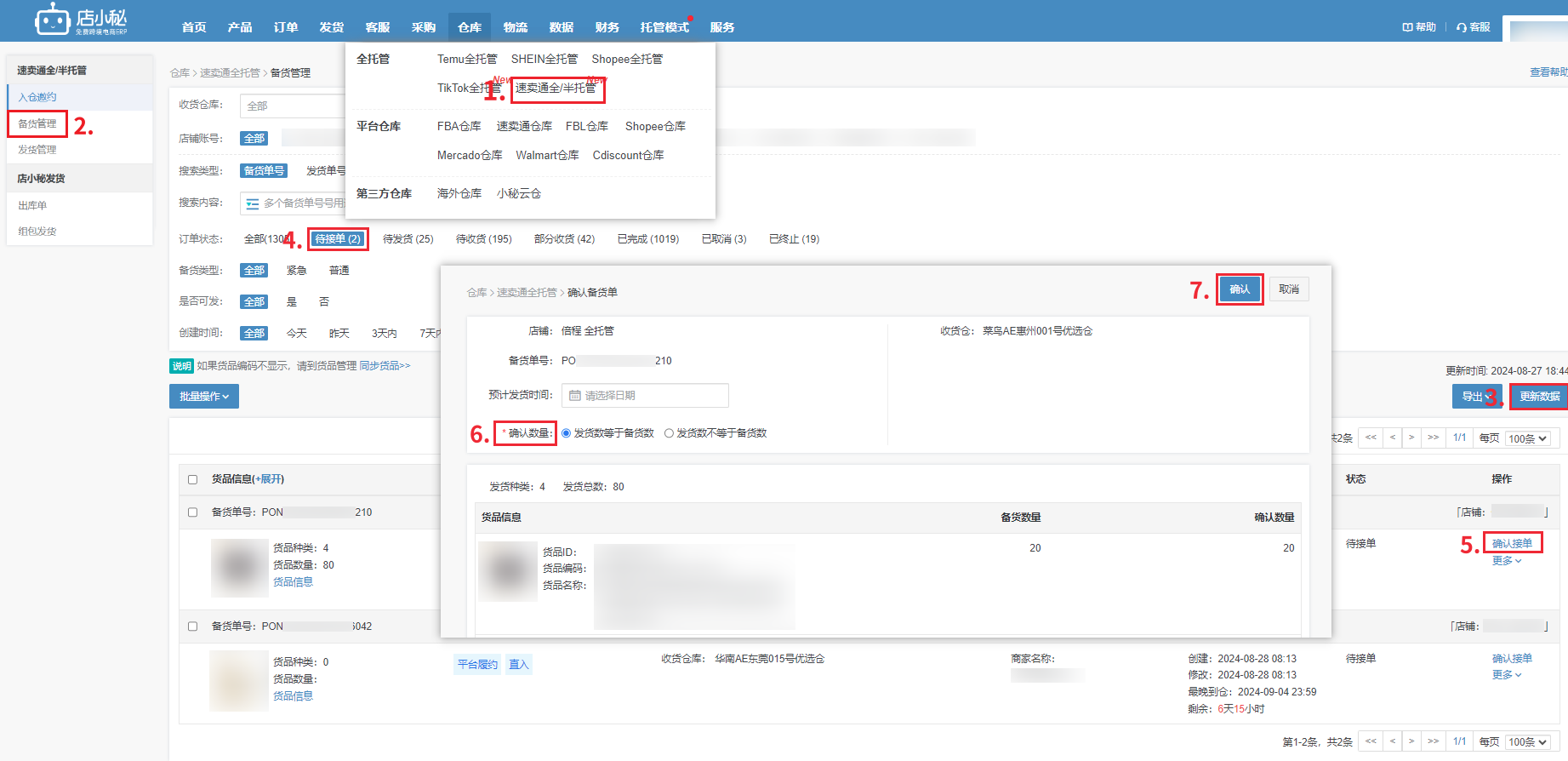Go to next page using bottom > button
Image resolution: width=1568 pixels, height=761 pixels.
coord(1411,741)
